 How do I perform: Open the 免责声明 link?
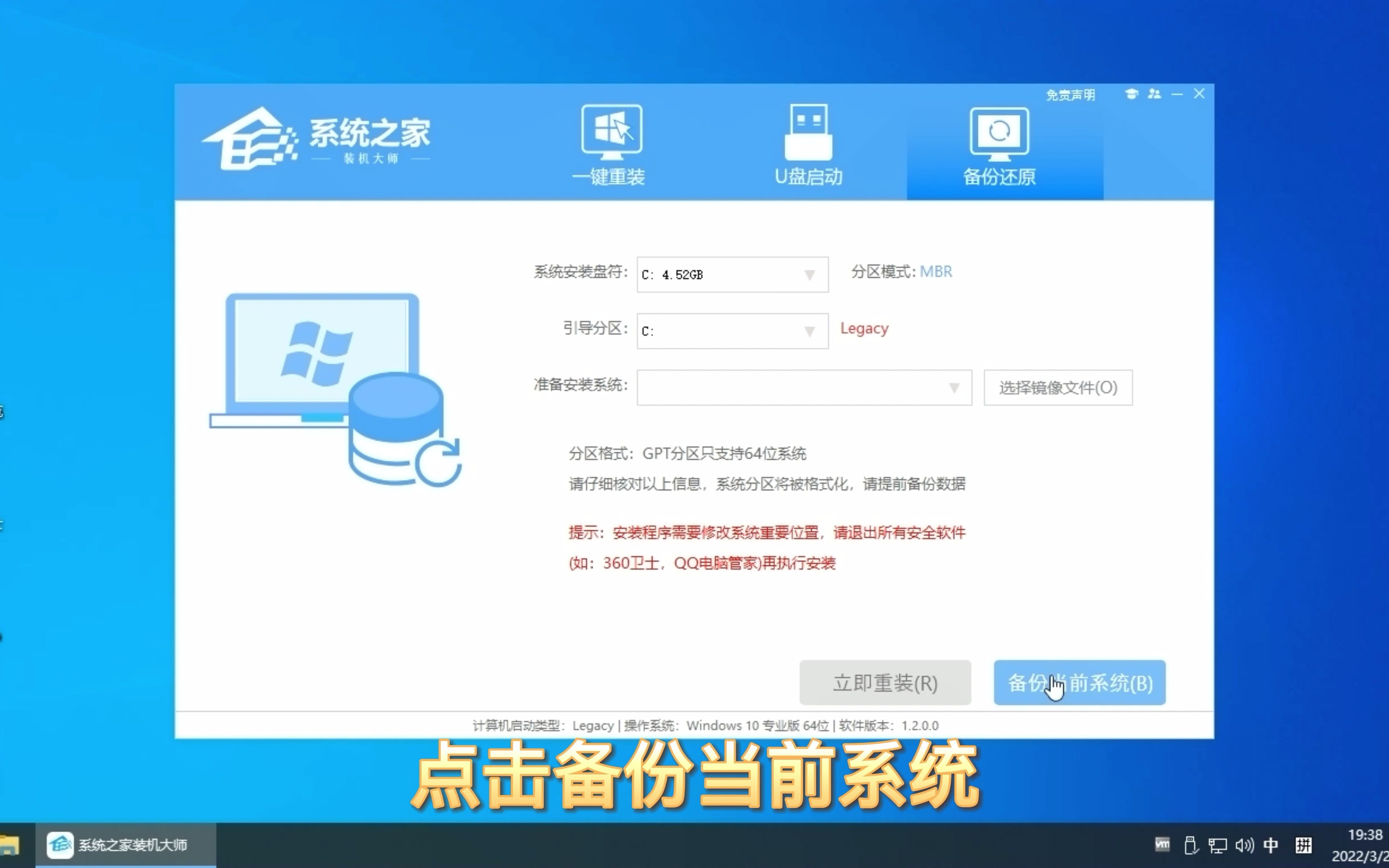click(1070, 95)
